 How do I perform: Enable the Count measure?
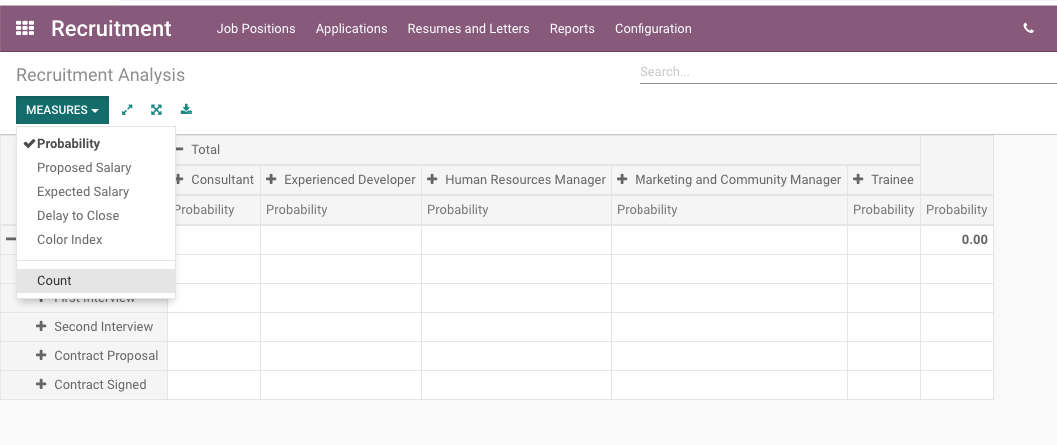[54, 281]
